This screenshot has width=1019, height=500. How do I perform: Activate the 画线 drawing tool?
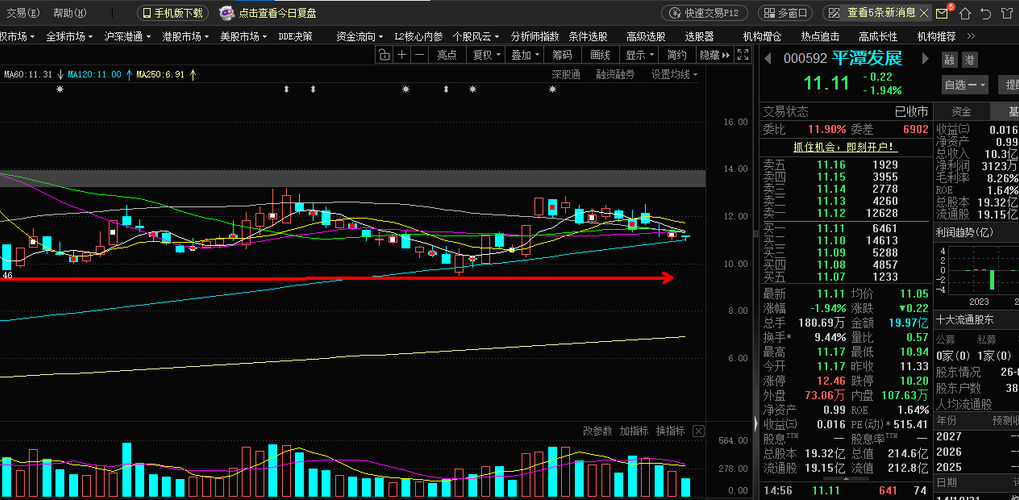click(x=600, y=55)
